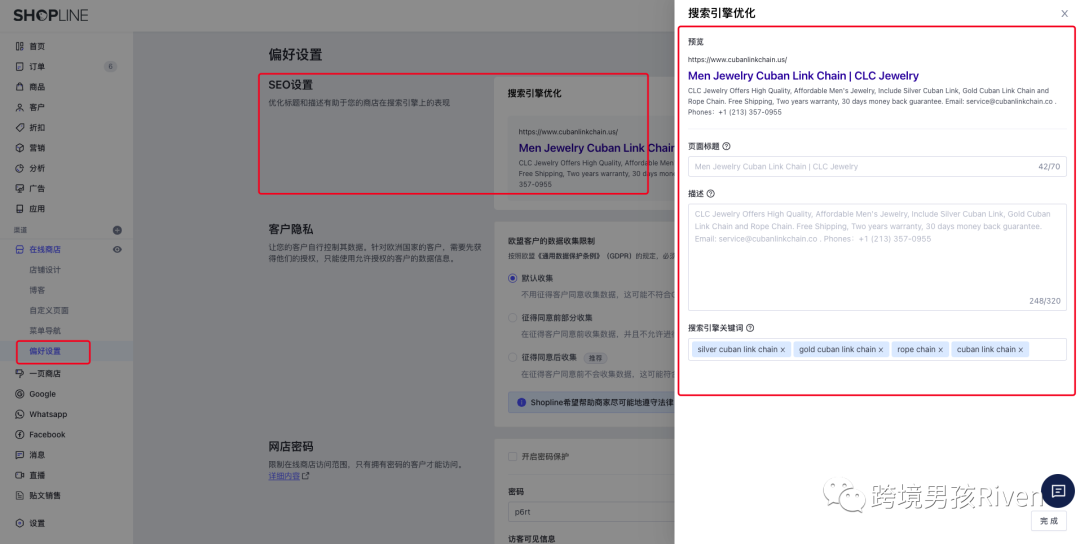Viewport: 1080px width, 544px height.
Task: Click the 密码 field containing p6rt
Action: pos(591,512)
